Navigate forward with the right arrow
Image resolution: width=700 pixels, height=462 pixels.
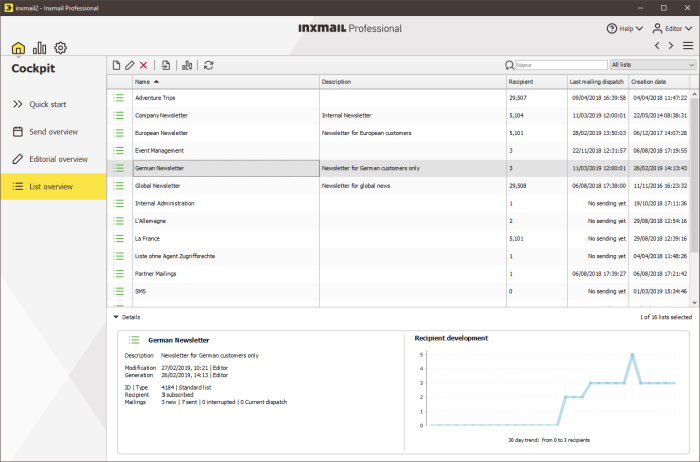pos(671,46)
